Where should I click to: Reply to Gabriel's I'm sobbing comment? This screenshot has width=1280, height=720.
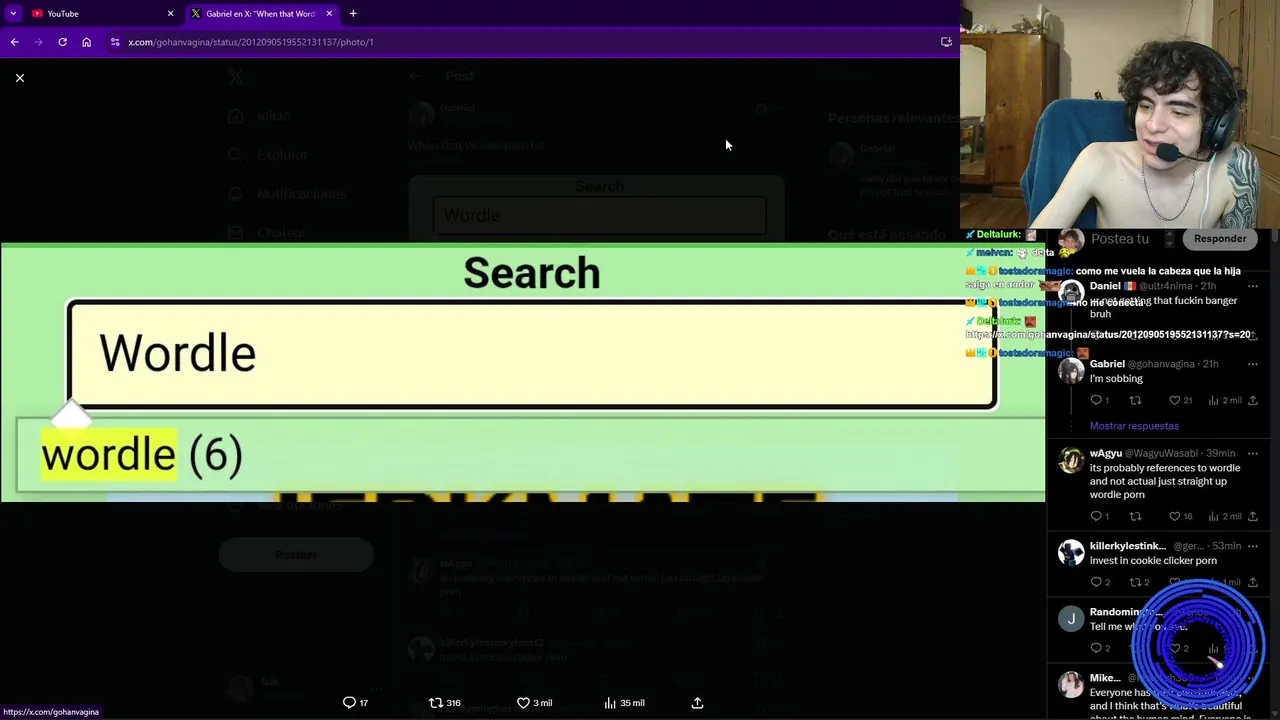click(x=1098, y=400)
